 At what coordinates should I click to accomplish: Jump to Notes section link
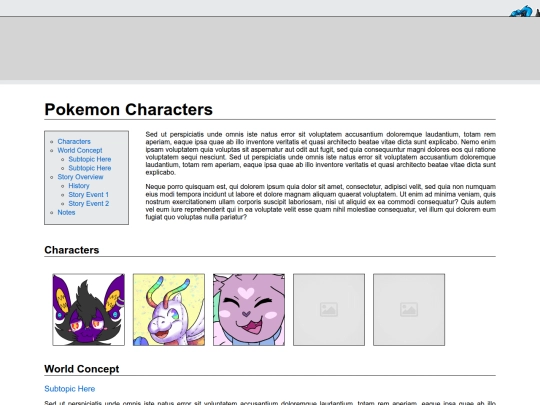(66, 212)
